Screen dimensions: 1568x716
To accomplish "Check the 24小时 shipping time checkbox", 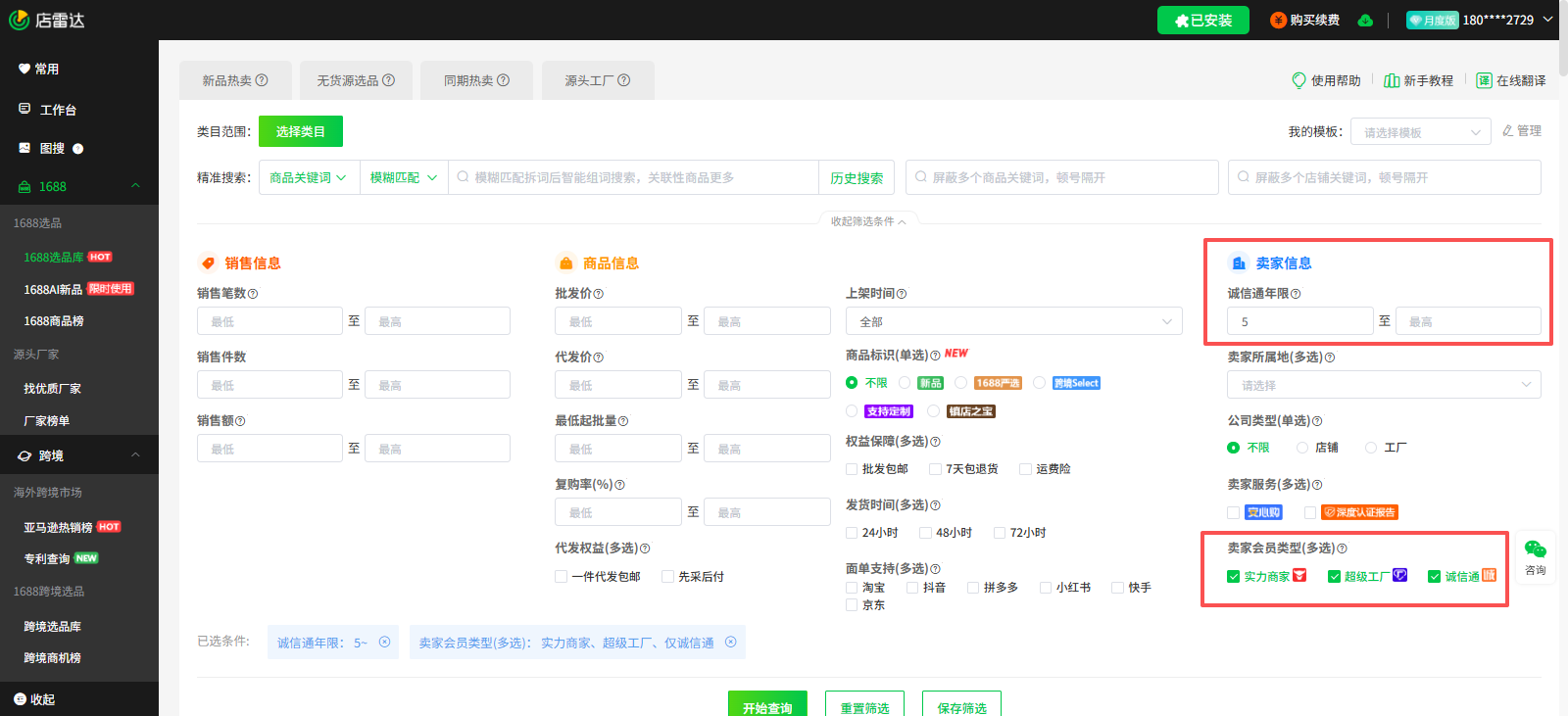I will (x=852, y=533).
